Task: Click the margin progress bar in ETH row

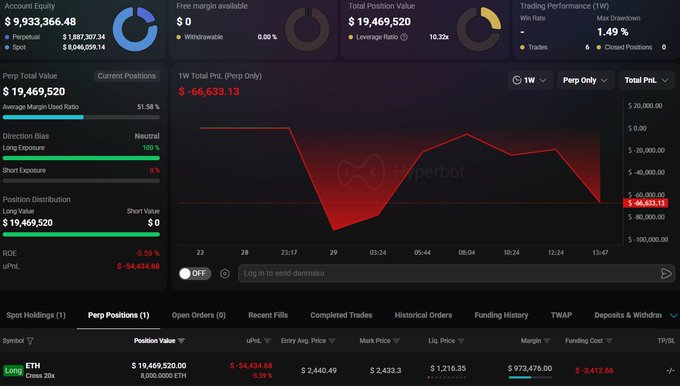Action: pyautogui.click(x=530, y=377)
